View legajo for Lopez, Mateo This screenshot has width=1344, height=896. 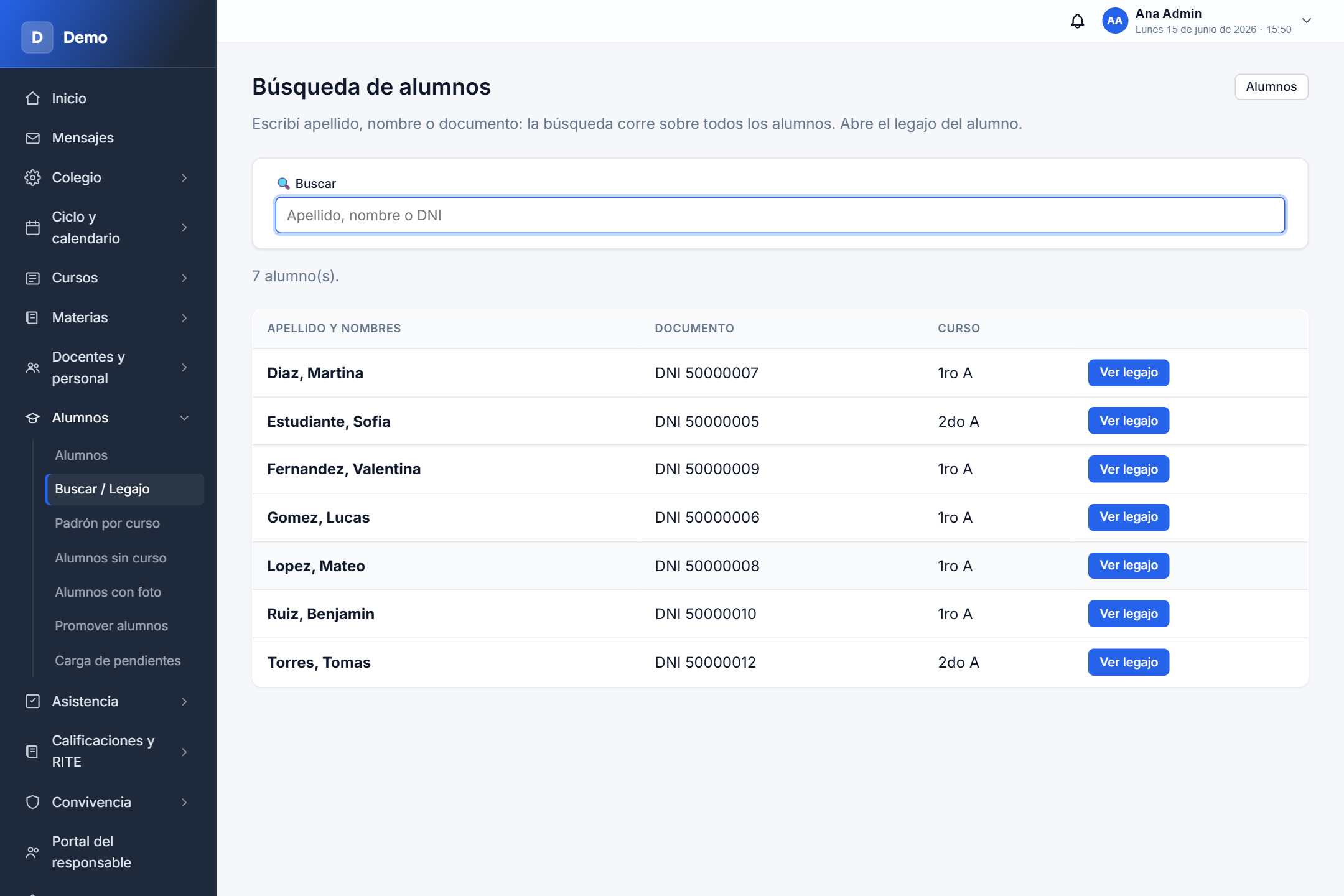pos(1128,566)
